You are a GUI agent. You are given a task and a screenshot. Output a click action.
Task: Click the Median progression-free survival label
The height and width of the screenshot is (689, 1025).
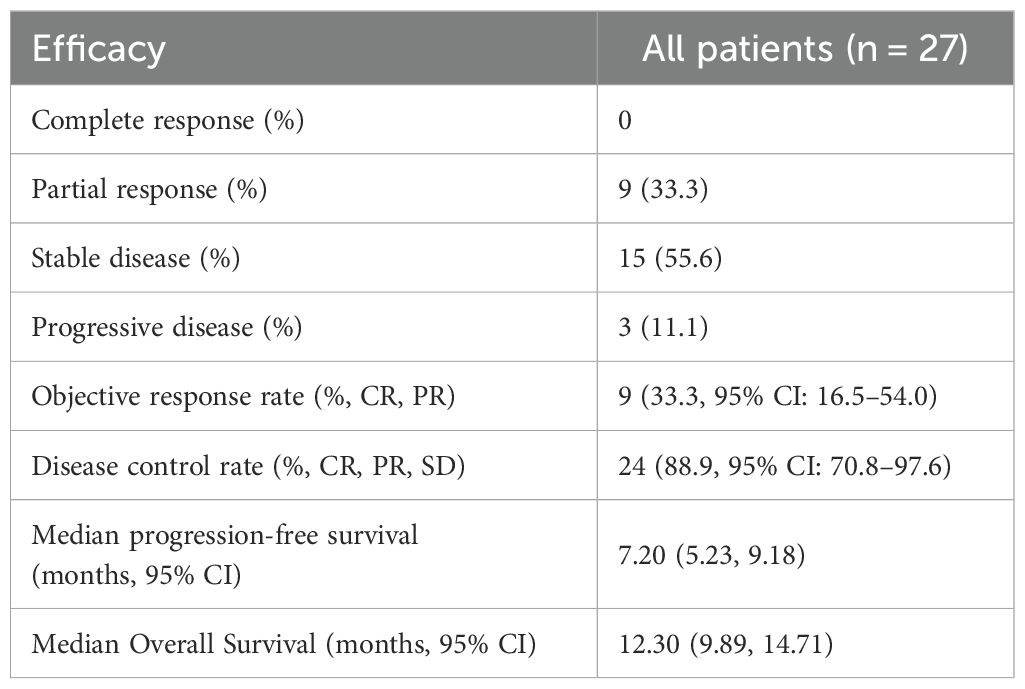[x=224, y=535]
